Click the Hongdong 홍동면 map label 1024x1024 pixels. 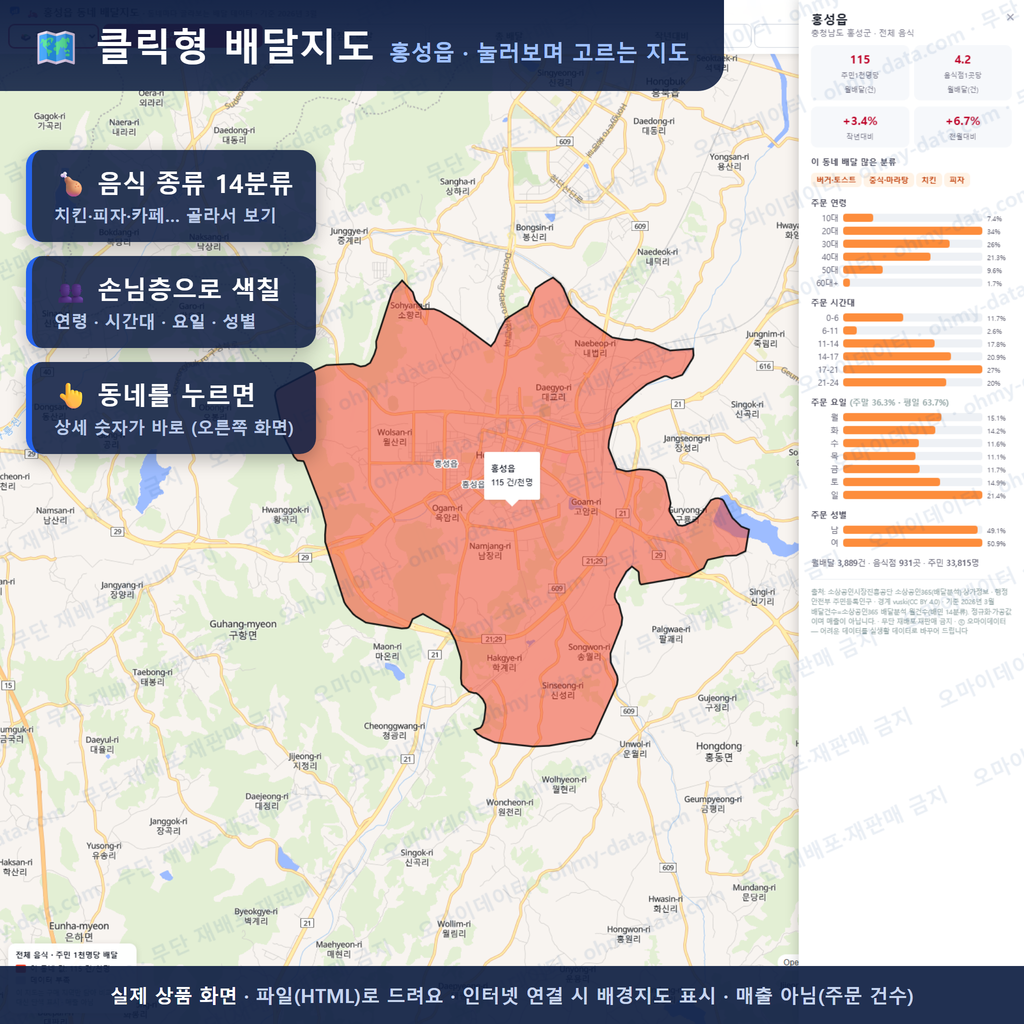[x=718, y=752]
